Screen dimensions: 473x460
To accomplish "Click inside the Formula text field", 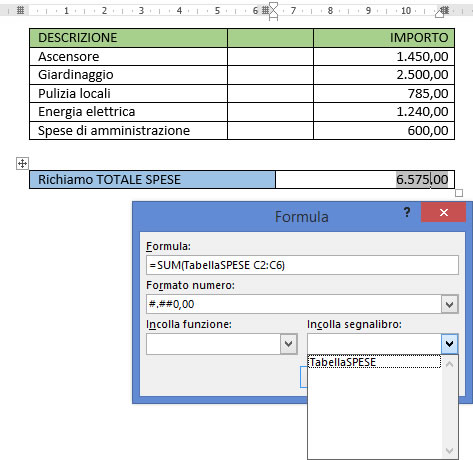I will tap(302, 265).
